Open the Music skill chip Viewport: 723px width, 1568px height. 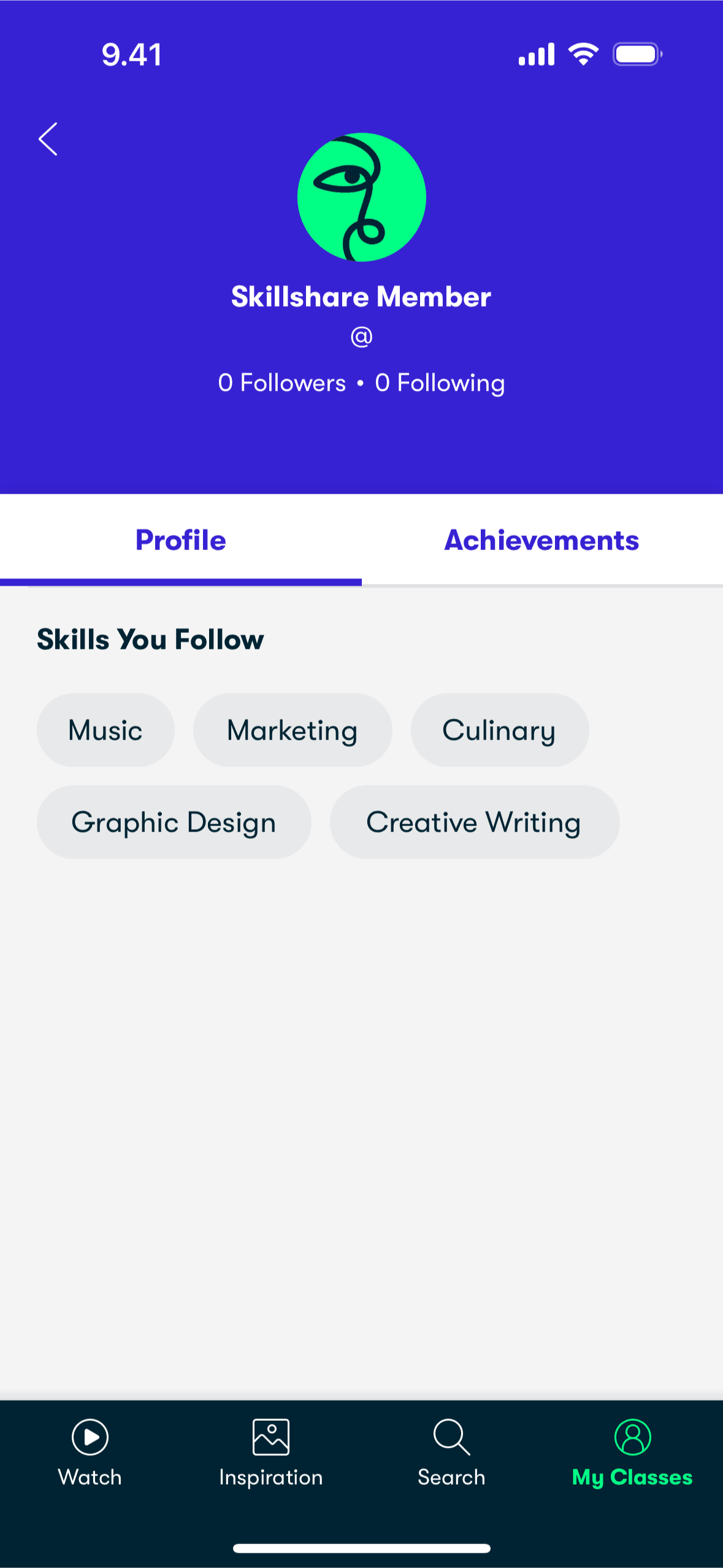tap(105, 730)
